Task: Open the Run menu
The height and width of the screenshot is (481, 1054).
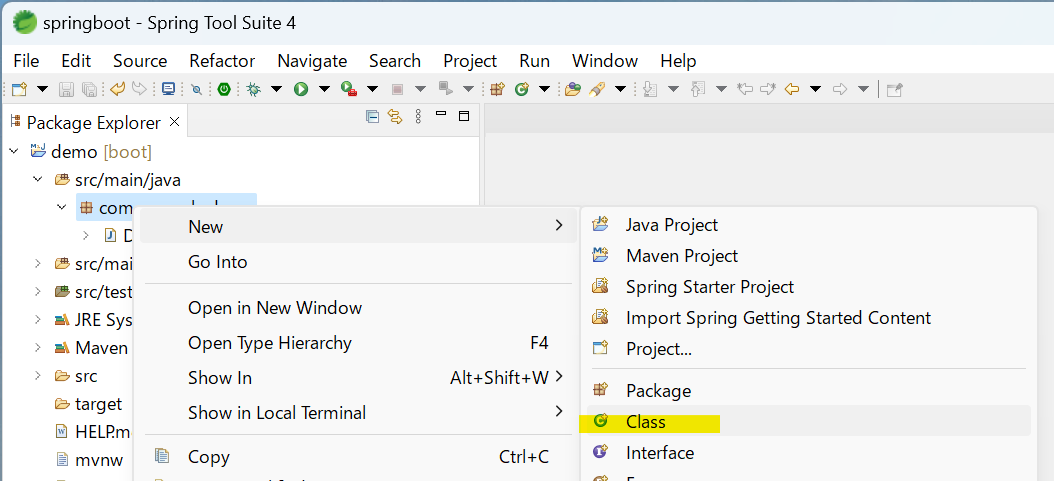Action: [534, 60]
